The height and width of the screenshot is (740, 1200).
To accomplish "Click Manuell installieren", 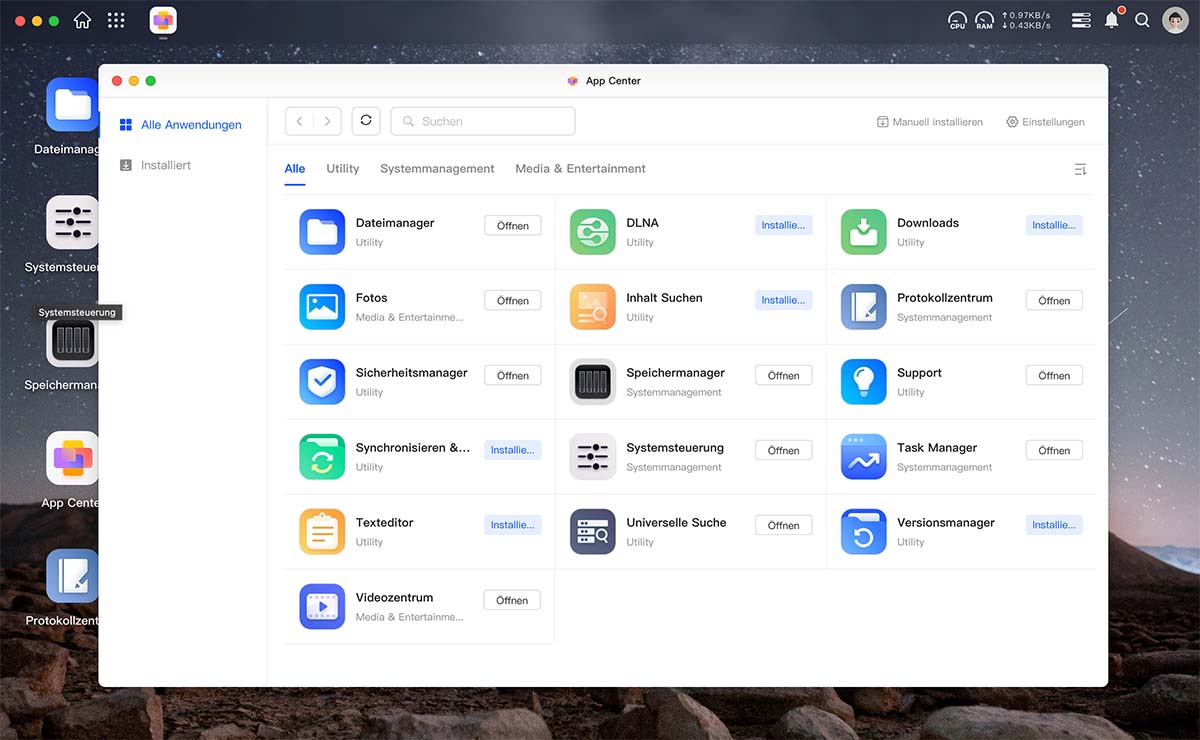I will pyautogui.click(x=929, y=121).
